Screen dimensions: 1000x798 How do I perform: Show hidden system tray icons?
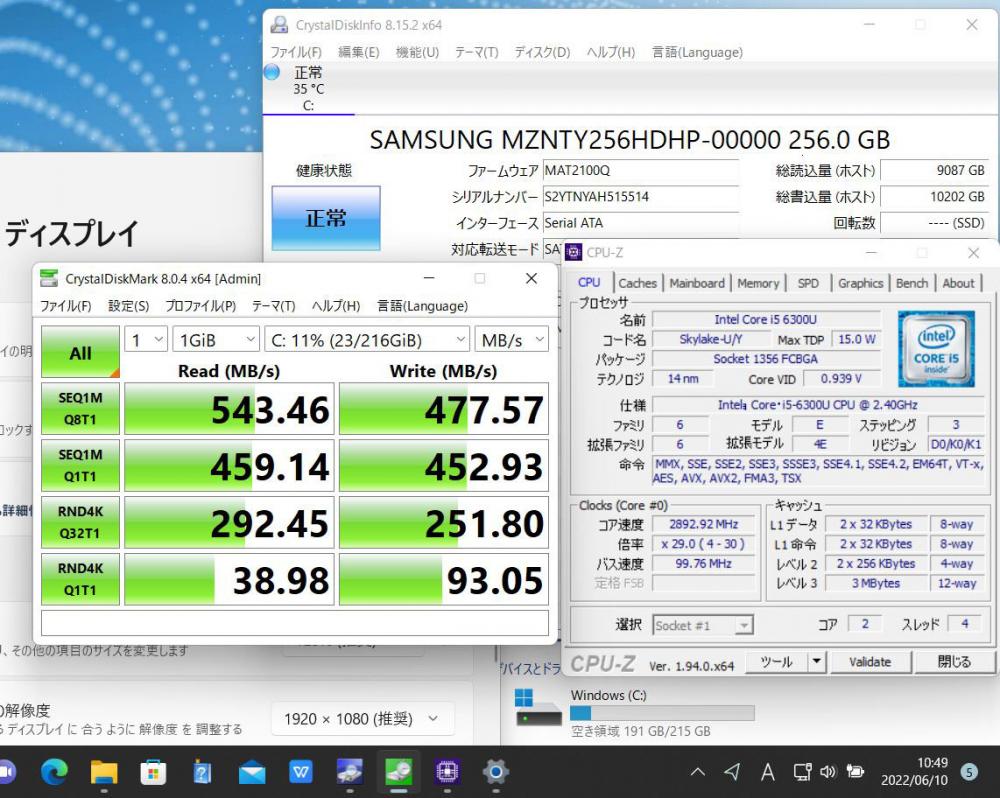tap(698, 772)
